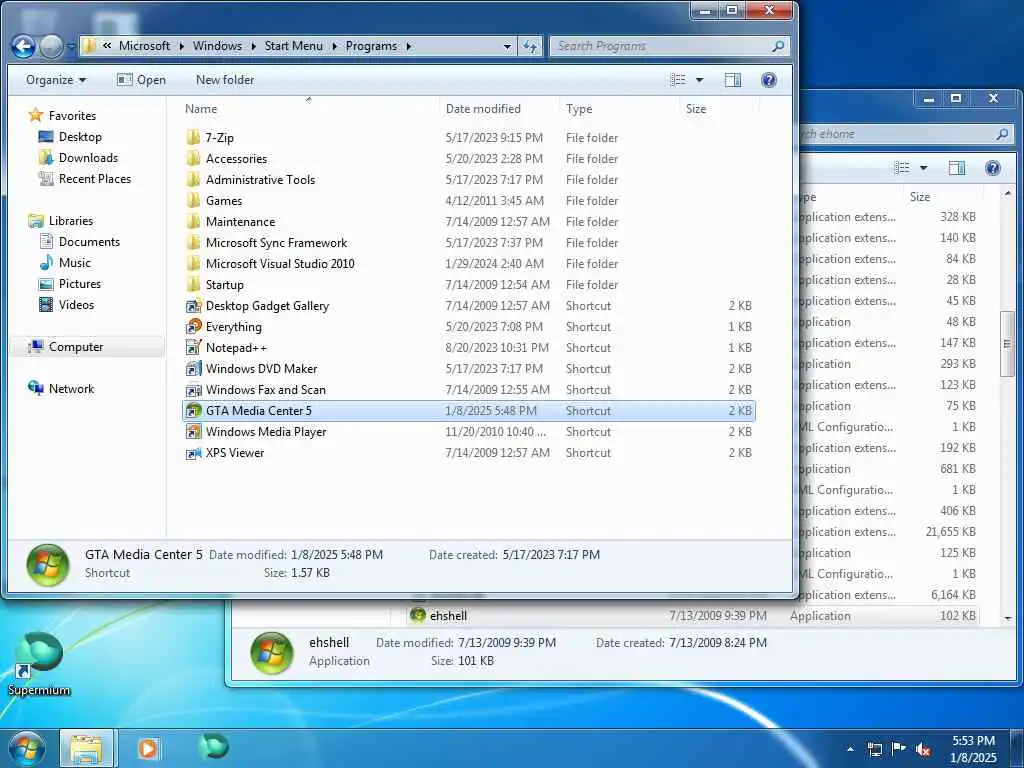1024x768 pixels.
Task: Click the Back navigation arrow in Programs window
Action: pos(24,46)
